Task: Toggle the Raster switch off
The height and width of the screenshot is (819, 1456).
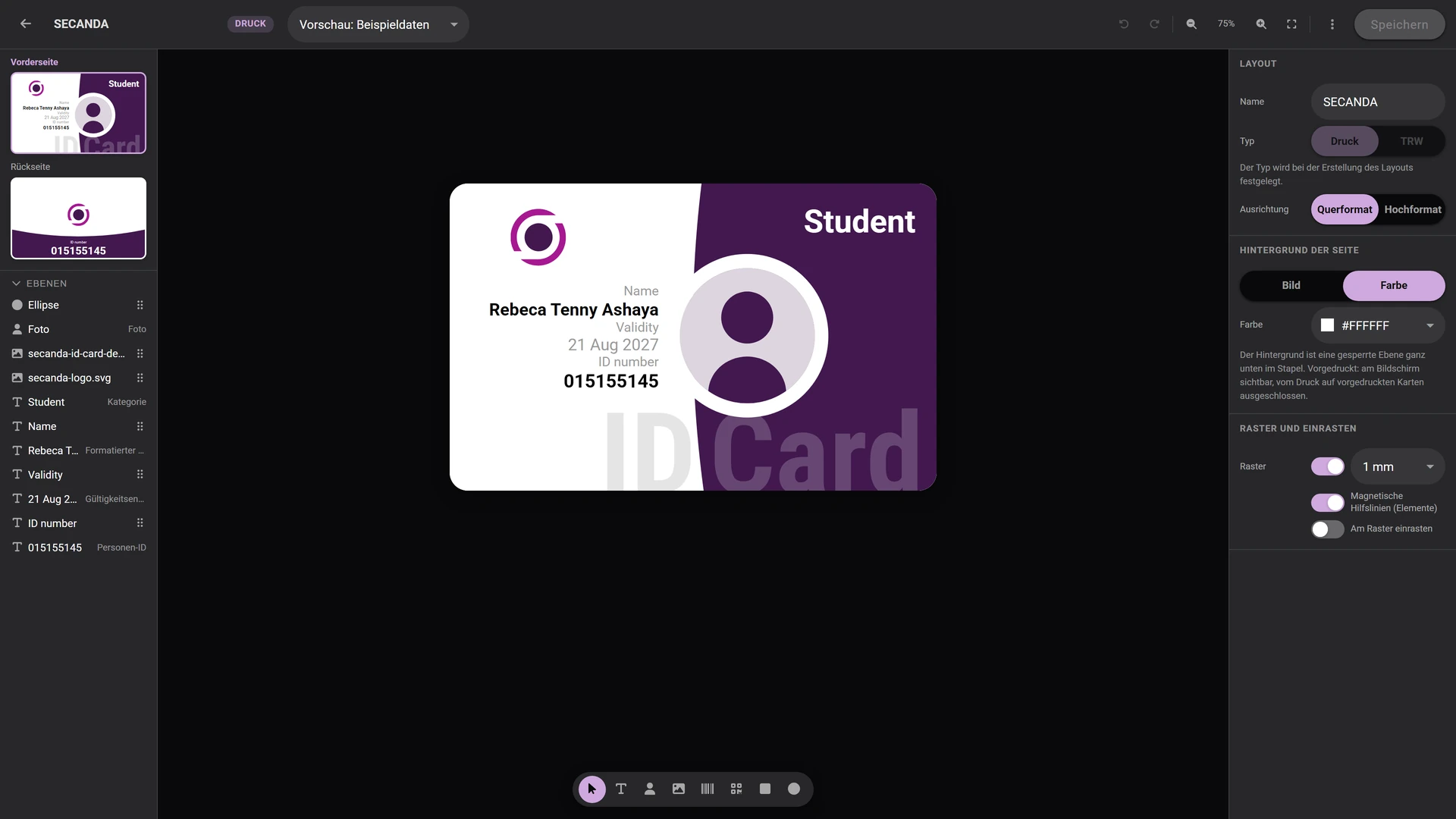Action: coord(1328,466)
